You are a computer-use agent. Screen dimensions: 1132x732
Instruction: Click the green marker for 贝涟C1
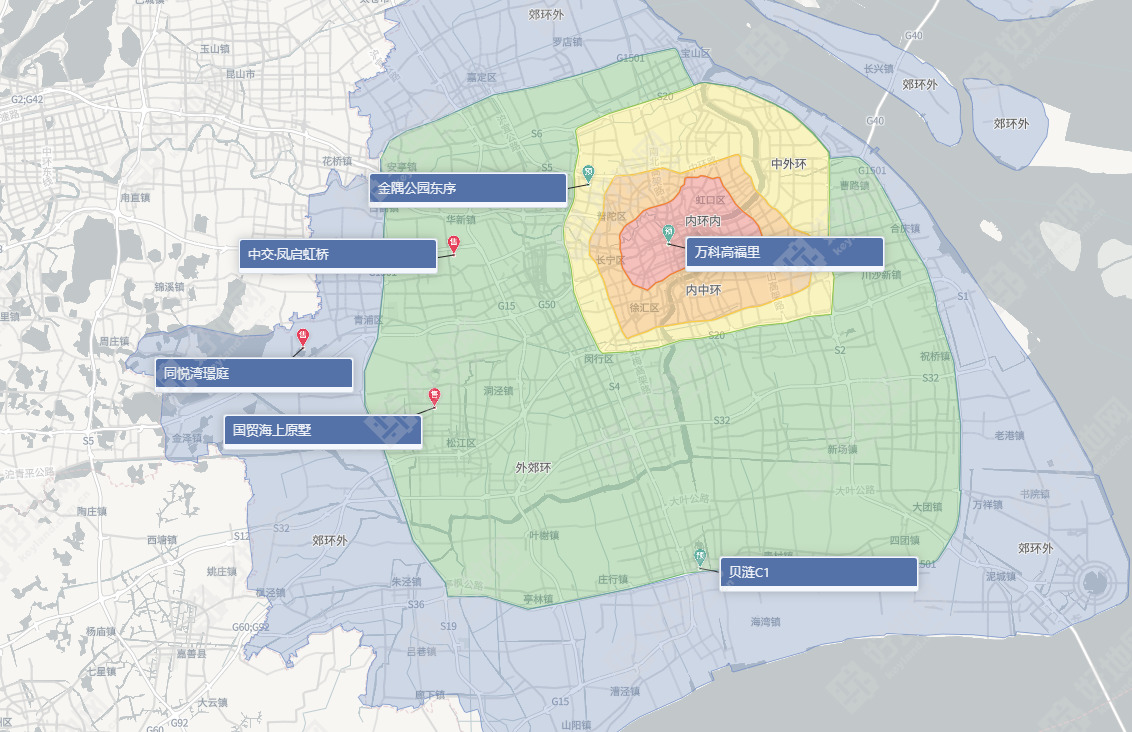(700, 556)
